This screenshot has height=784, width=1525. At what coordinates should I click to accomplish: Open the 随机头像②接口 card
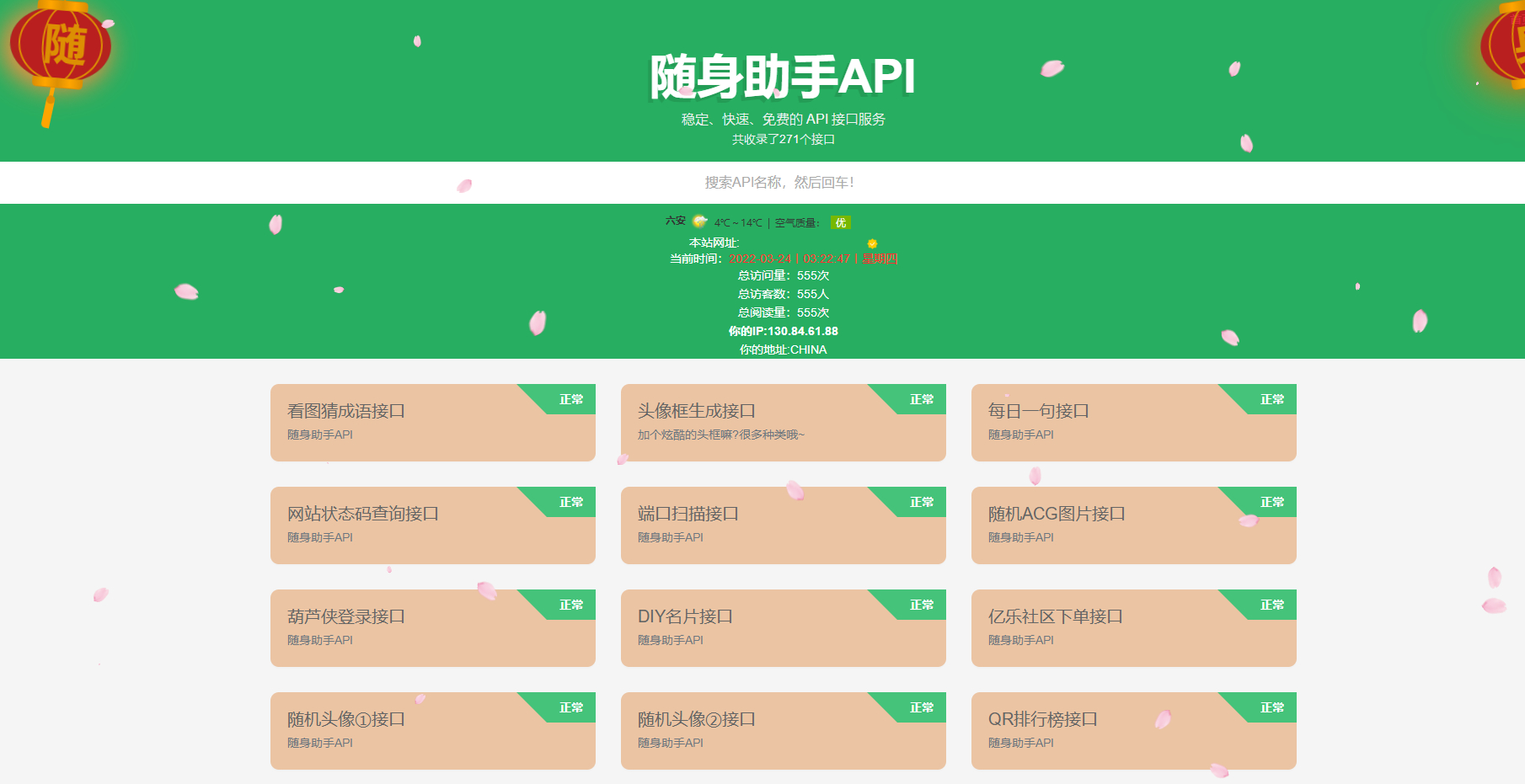pos(784,730)
